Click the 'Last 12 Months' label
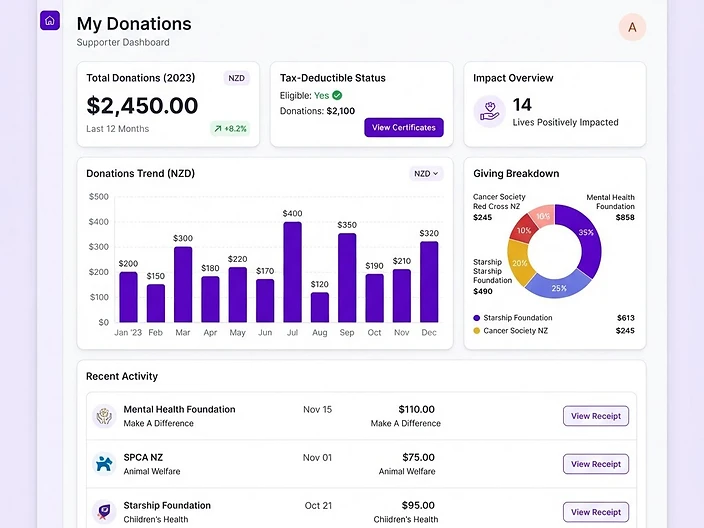The width and height of the screenshot is (704, 528). [x=118, y=129]
